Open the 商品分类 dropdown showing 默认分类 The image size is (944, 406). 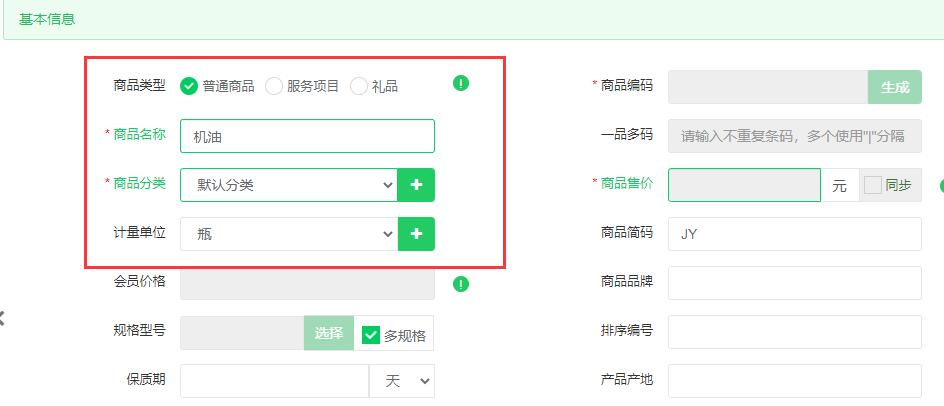click(289, 185)
